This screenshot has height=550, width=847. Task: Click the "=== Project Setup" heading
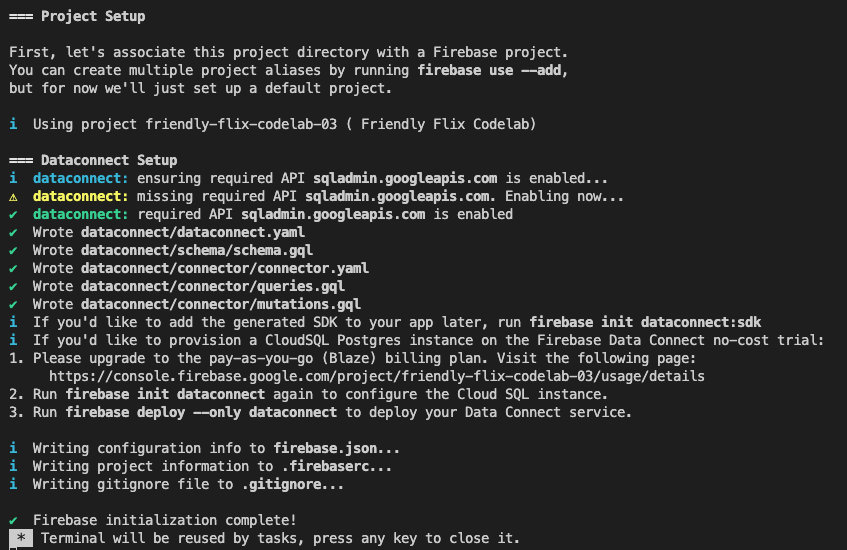[77, 16]
